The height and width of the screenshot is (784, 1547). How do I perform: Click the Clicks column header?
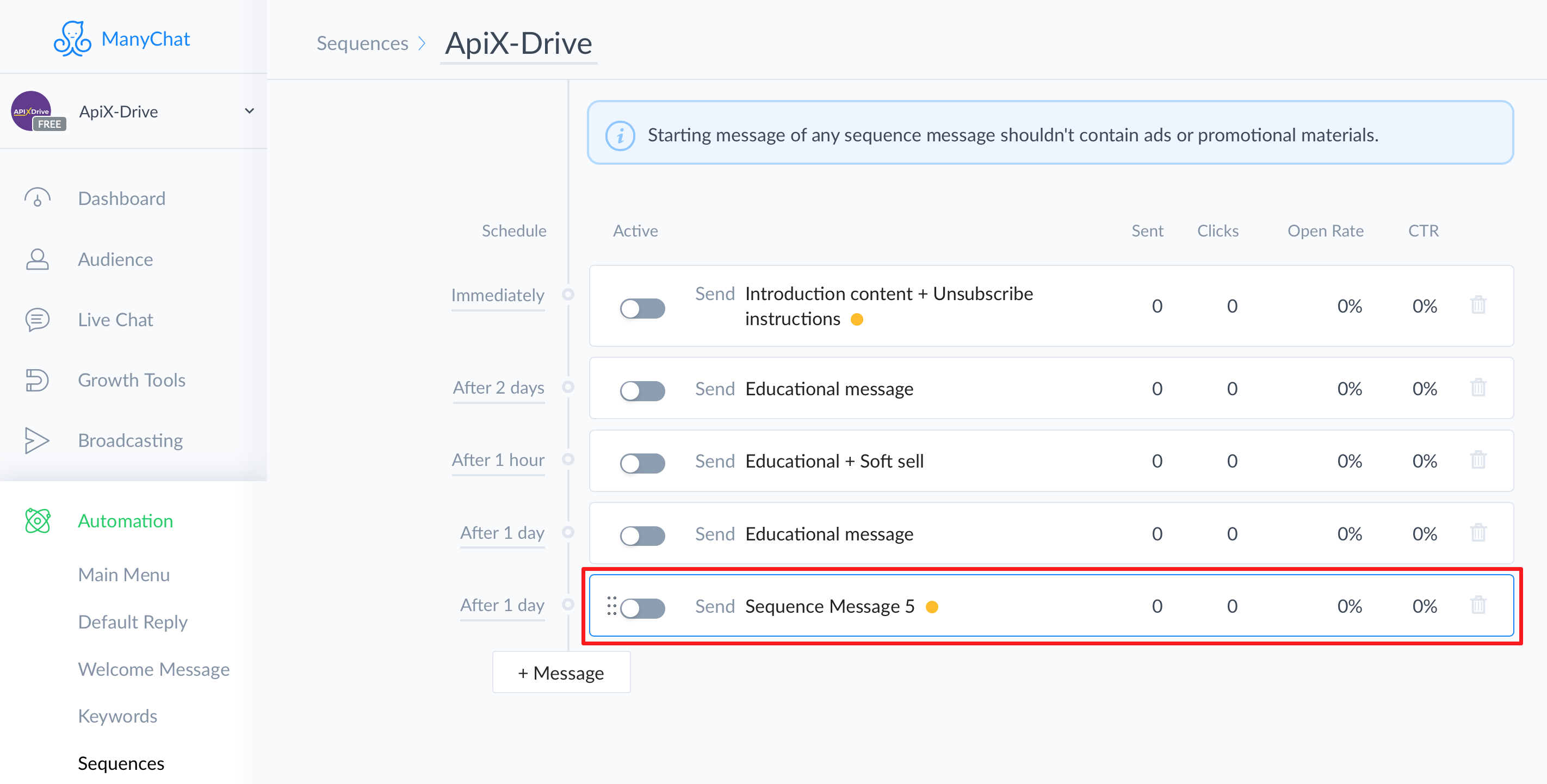click(x=1217, y=231)
